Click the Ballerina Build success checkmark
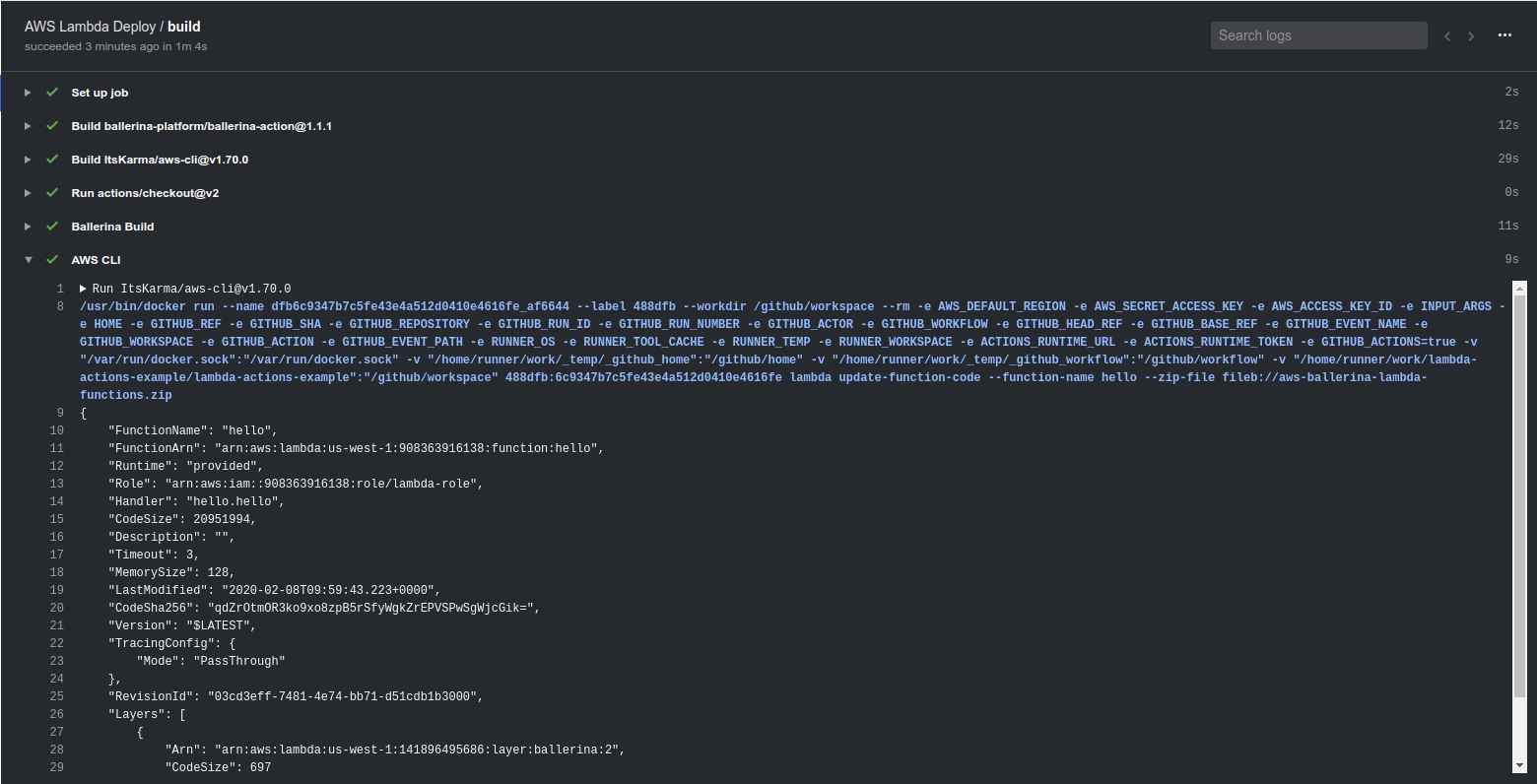Viewport: 1537px width, 784px height. [52, 227]
